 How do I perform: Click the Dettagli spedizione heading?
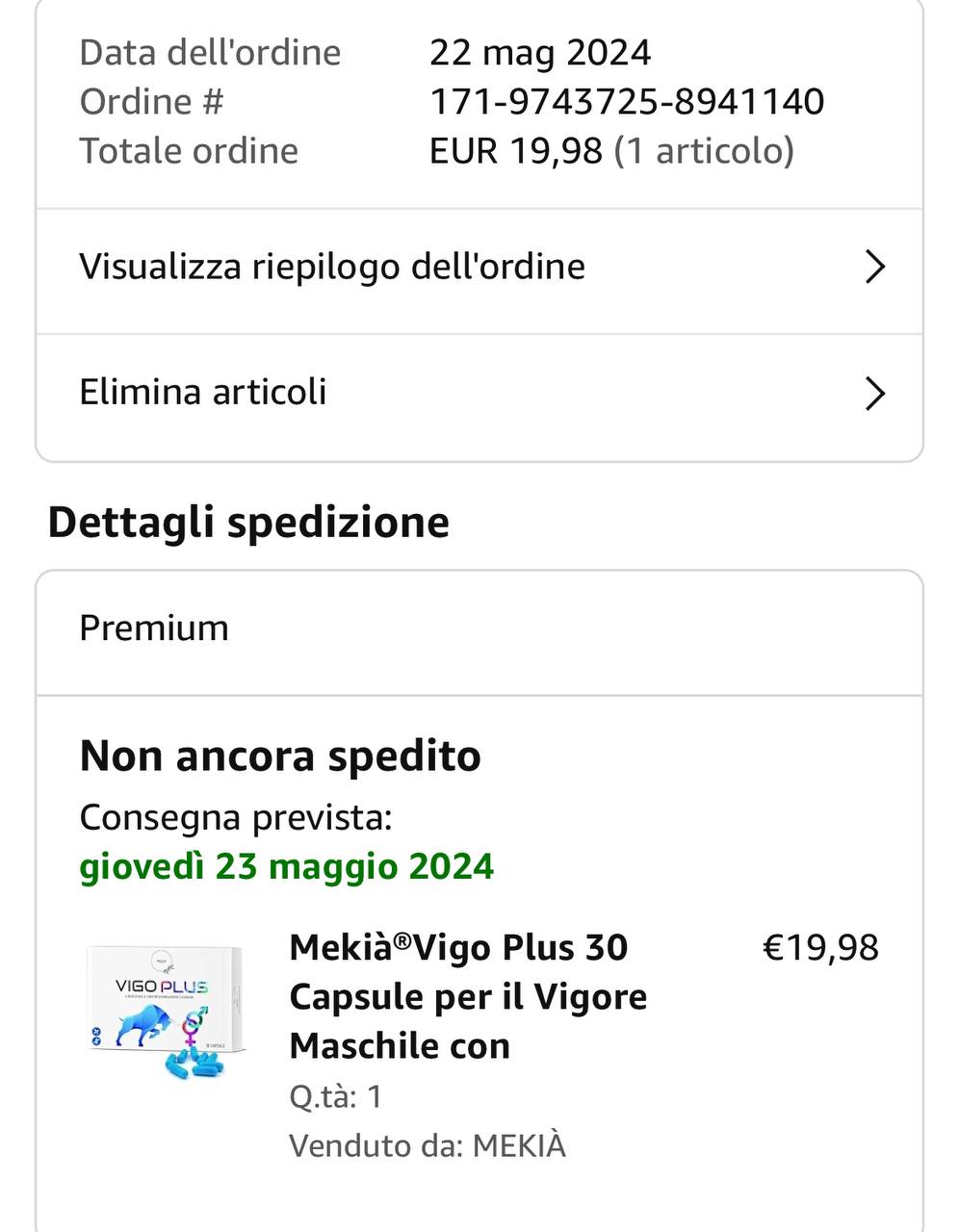click(248, 523)
